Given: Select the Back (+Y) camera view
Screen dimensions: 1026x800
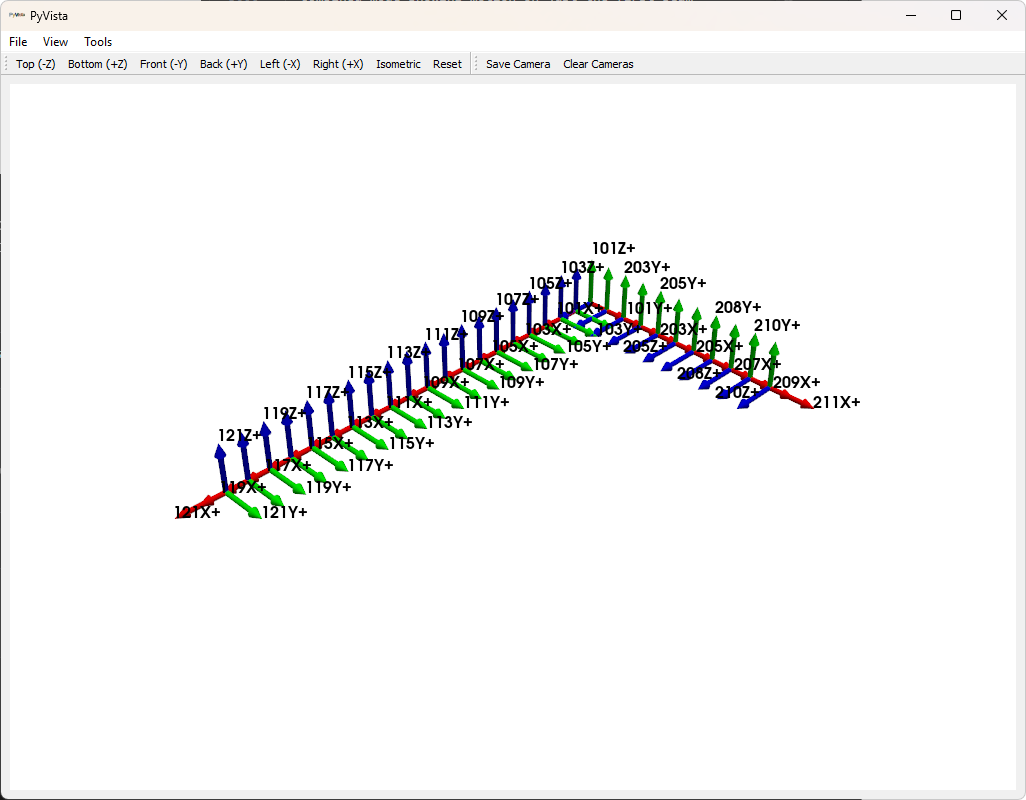Looking at the screenshot, I should point(223,63).
